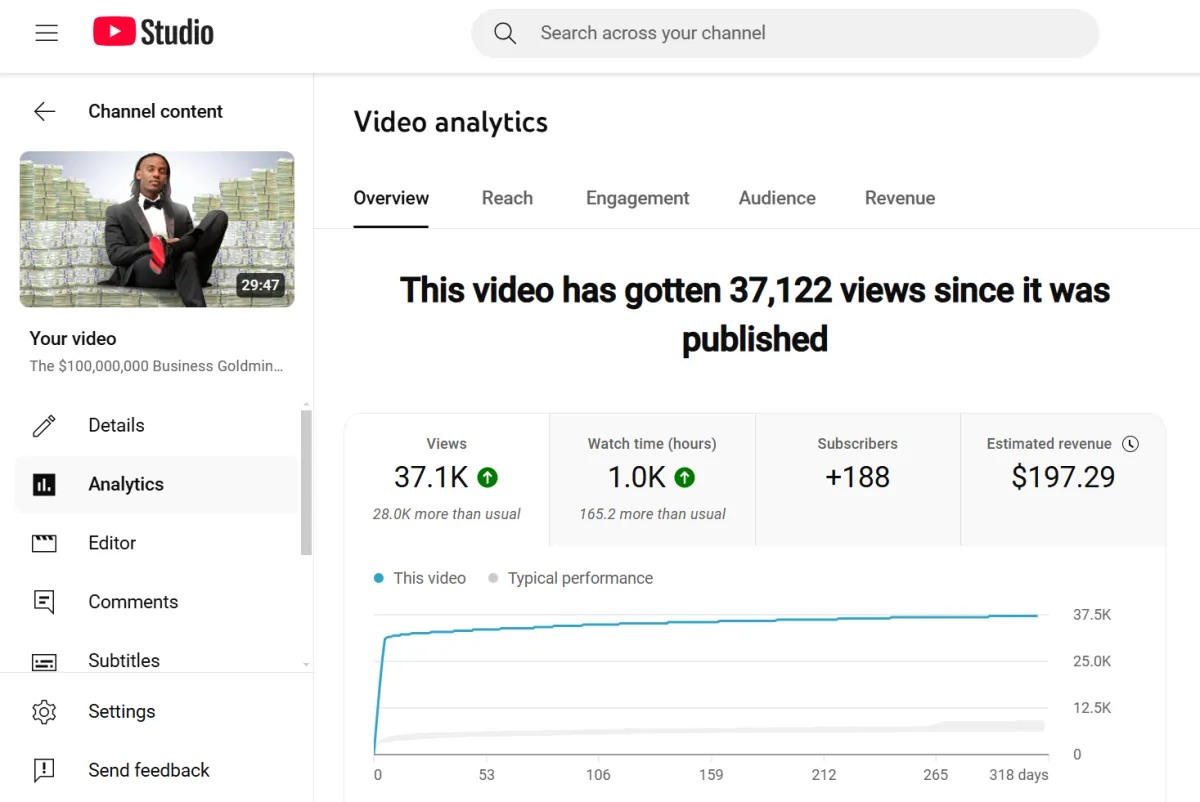This screenshot has height=802, width=1200.
Task: Click the YouTube Studio logo
Action: (x=154, y=32)
